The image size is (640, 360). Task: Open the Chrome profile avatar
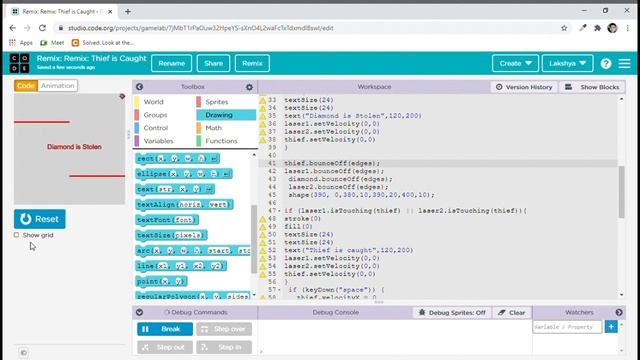tap(612, 28)
